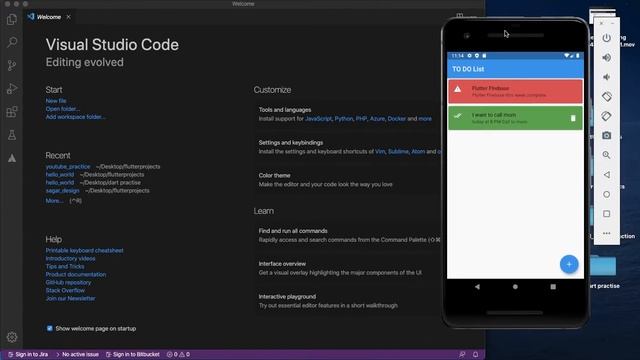The width and height of the screenshot is (640, 360).
Task: Open Stack Overflow link
Action: coord(65,291)
